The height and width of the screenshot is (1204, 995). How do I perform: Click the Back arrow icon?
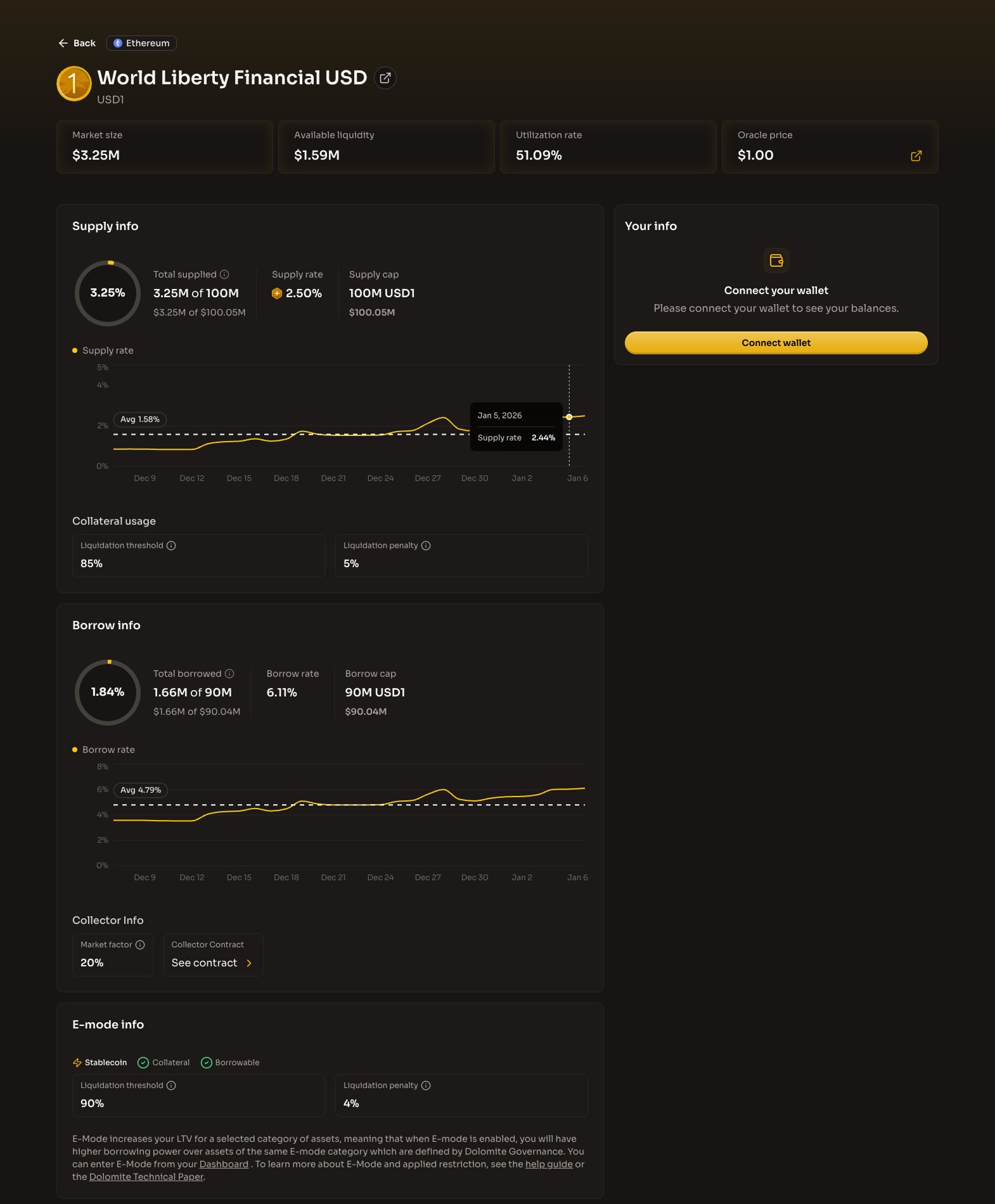[63, 43]
